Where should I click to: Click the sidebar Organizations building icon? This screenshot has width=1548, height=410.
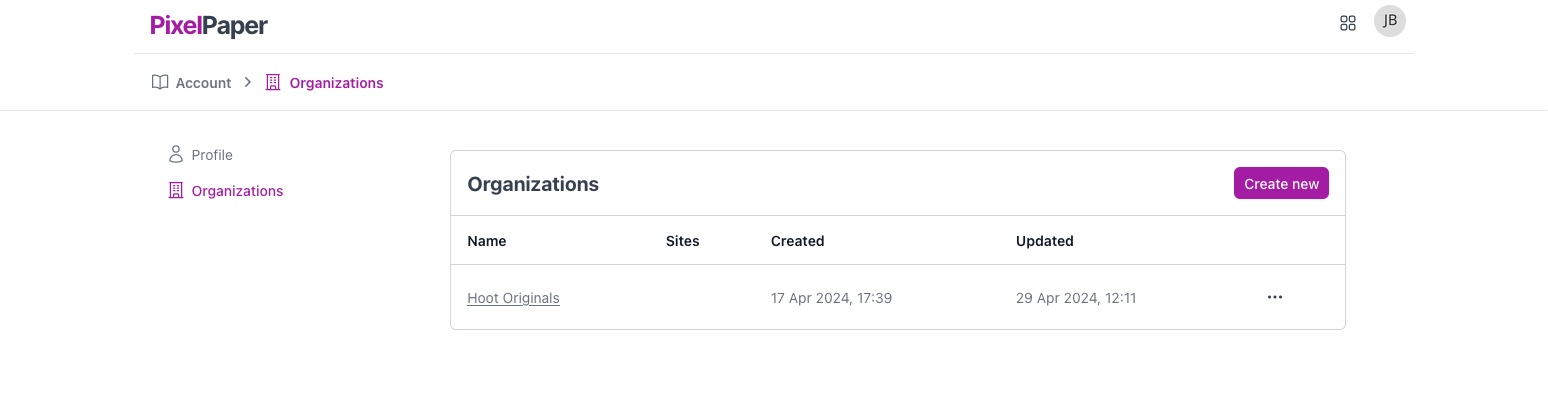coord(176,191)
